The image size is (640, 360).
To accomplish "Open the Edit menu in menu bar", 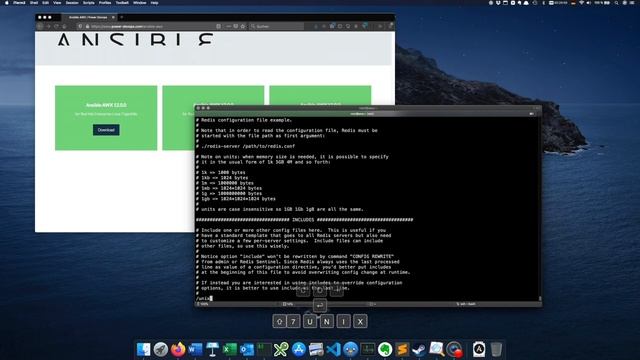I will pos(45,2).
